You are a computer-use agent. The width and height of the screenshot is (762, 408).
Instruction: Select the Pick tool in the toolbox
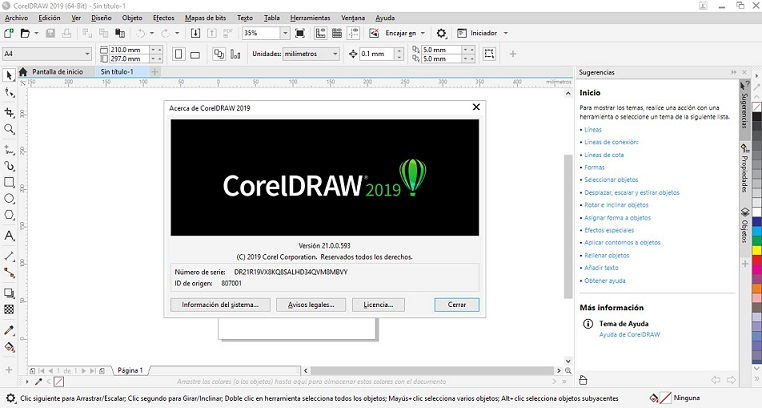click(9, 75)
